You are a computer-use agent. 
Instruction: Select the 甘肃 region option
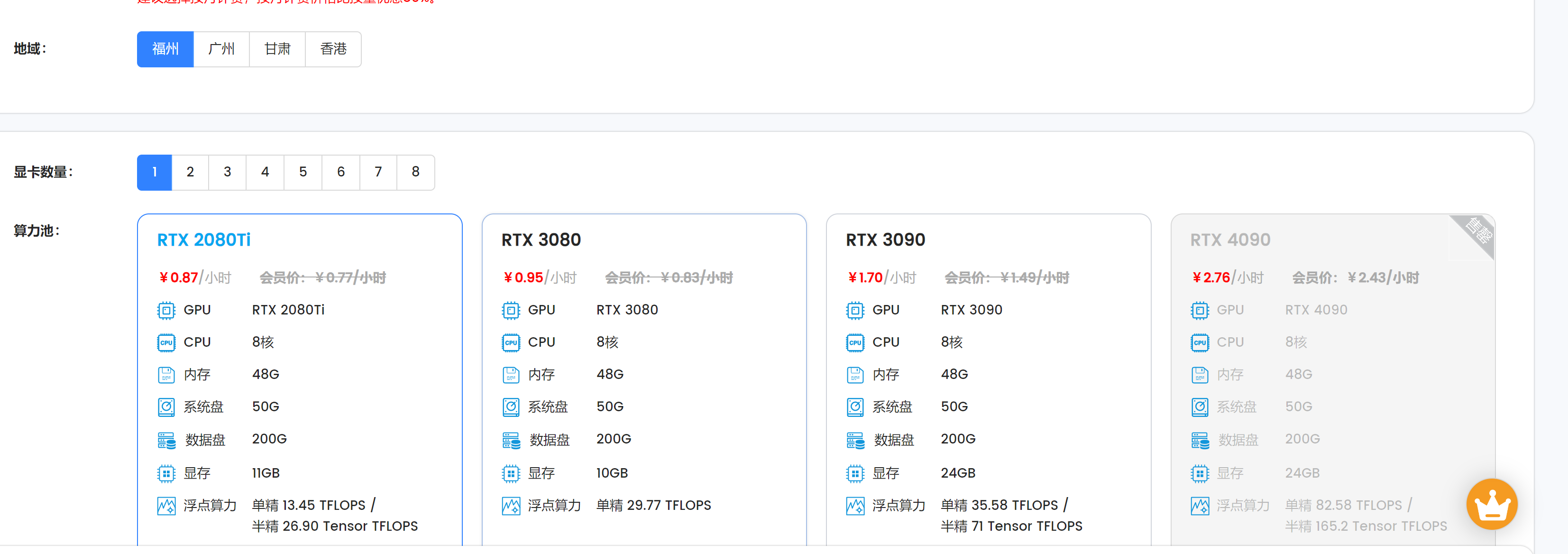(x=277, y=49)
